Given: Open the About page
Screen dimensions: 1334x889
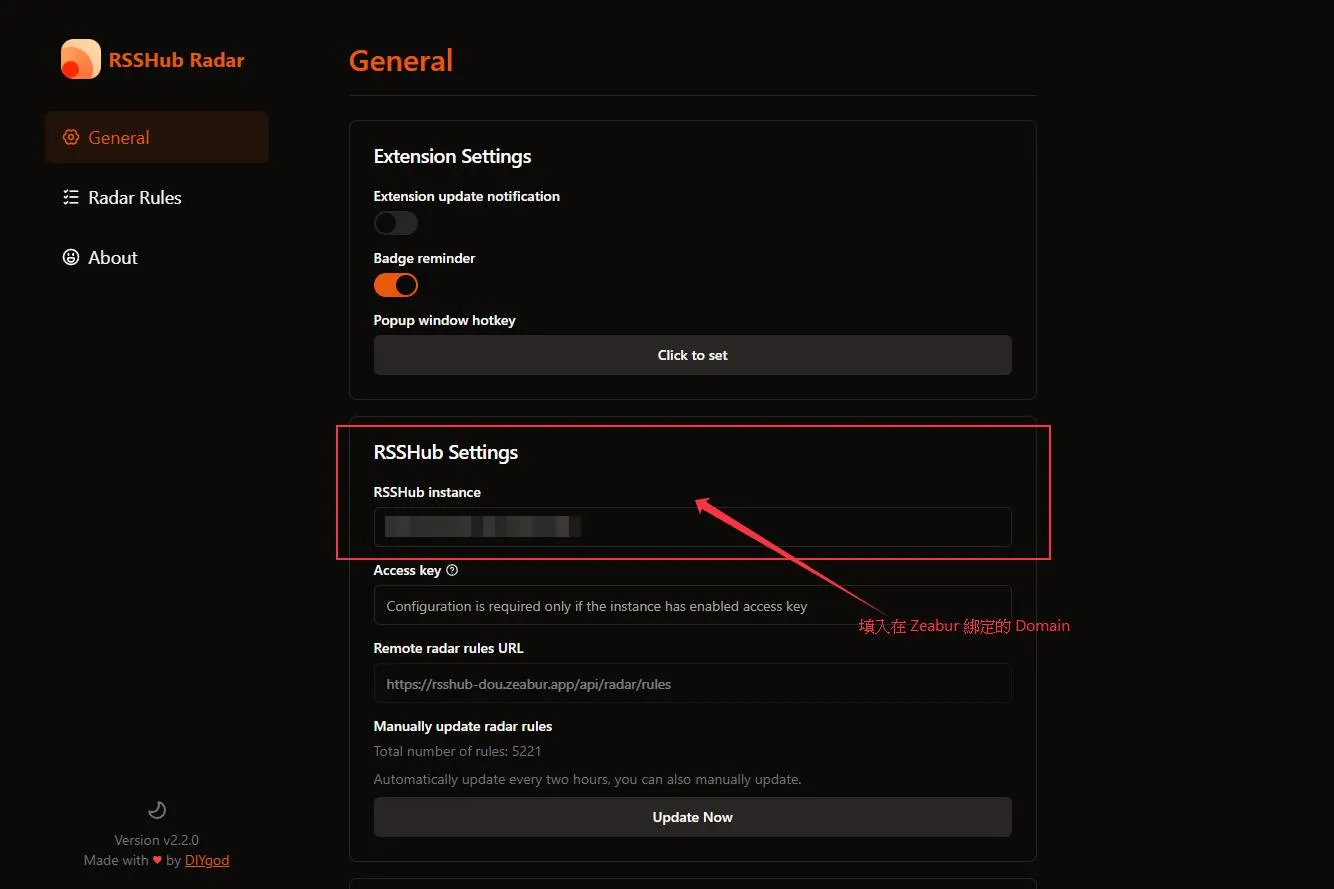Looking at the screenshot, I should [x=112, y=257].
